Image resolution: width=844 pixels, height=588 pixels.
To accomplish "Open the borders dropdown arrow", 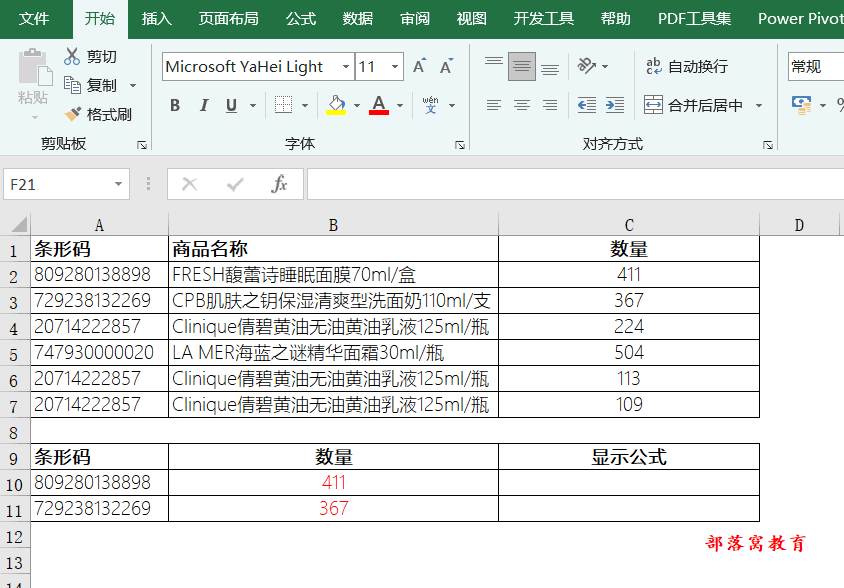I will click(x=305, y=106).
